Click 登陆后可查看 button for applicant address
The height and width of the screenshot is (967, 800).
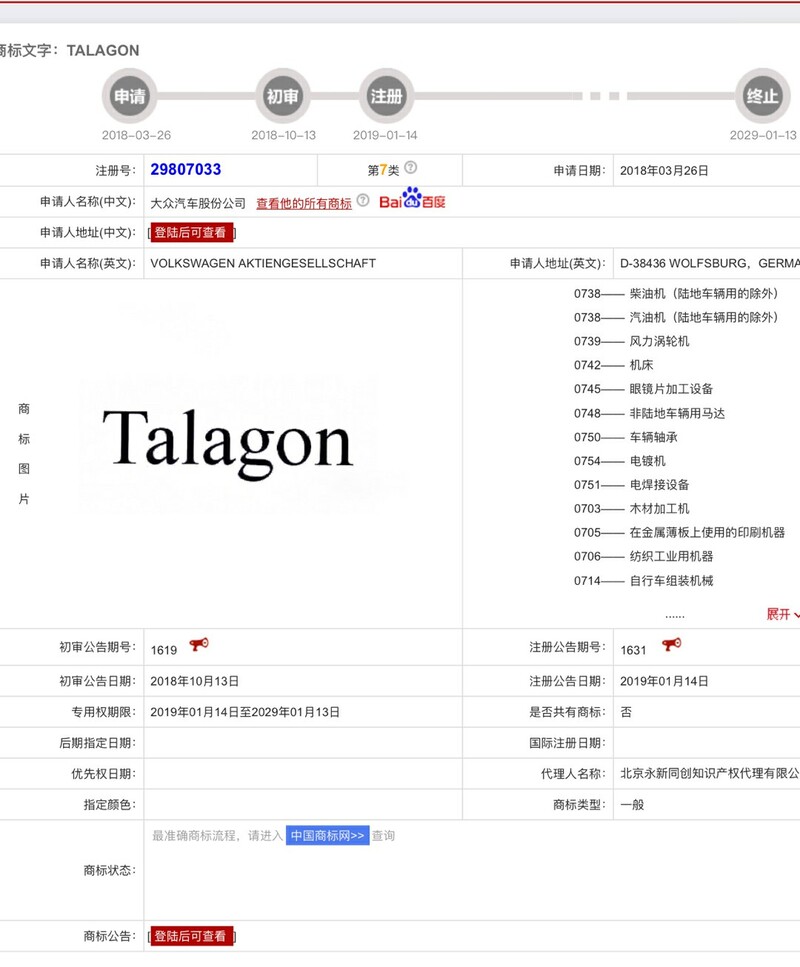pos(192,232)
